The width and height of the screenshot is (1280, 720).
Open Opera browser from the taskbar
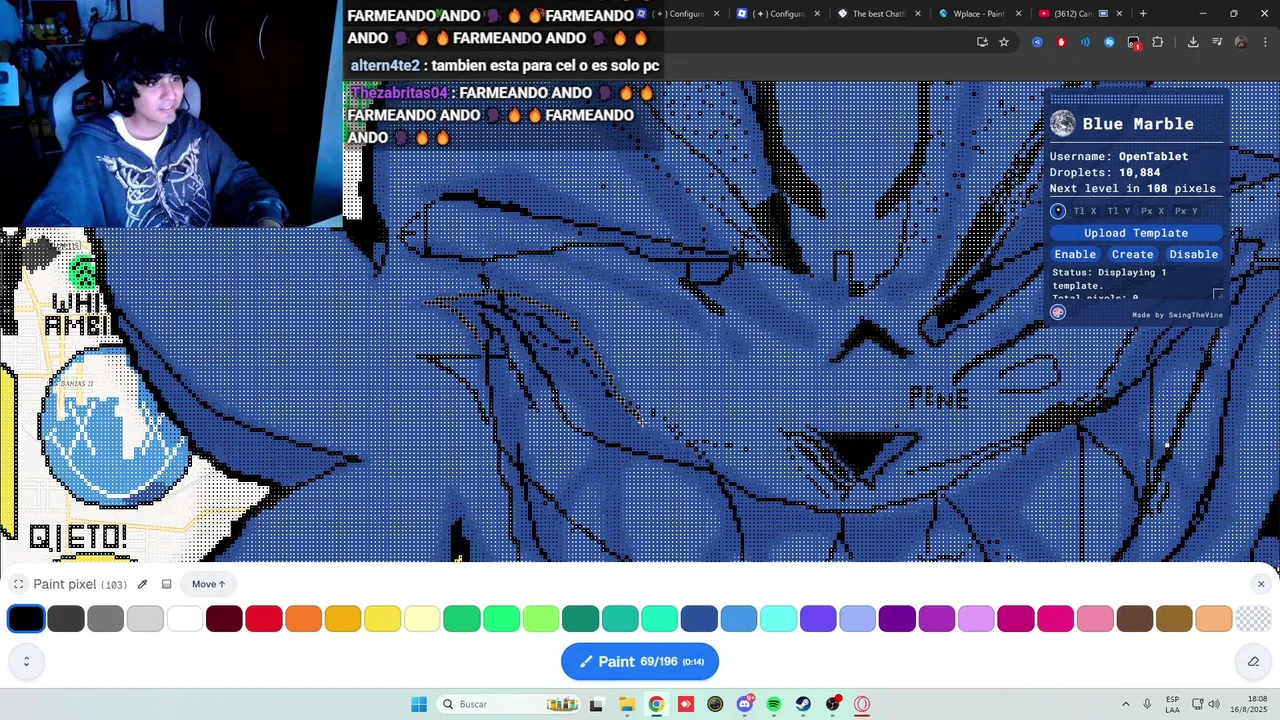pos(862,704)
